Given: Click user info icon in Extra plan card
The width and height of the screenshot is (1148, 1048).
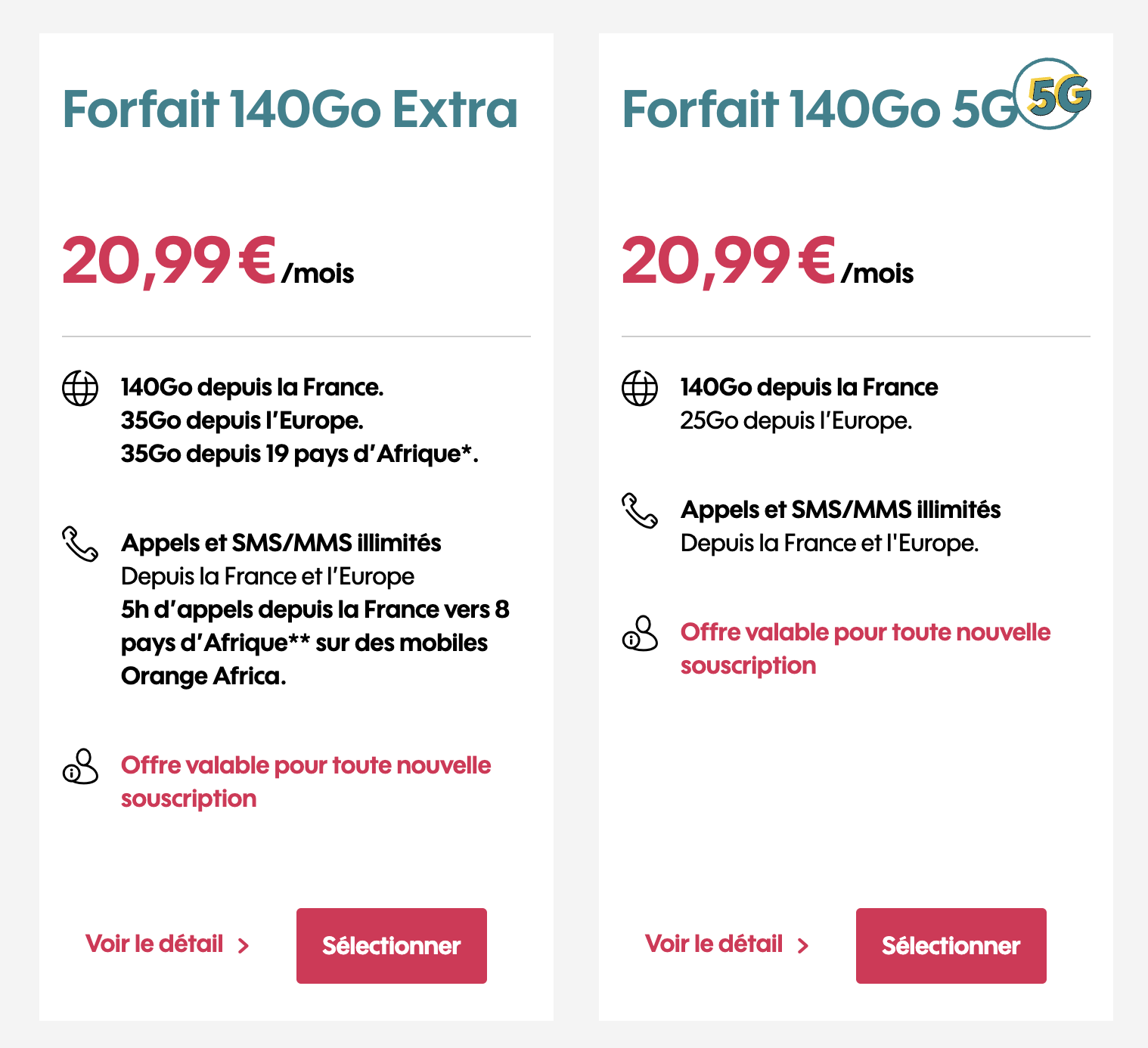Looking at the screenshot, I should click(x=80, y=766).
